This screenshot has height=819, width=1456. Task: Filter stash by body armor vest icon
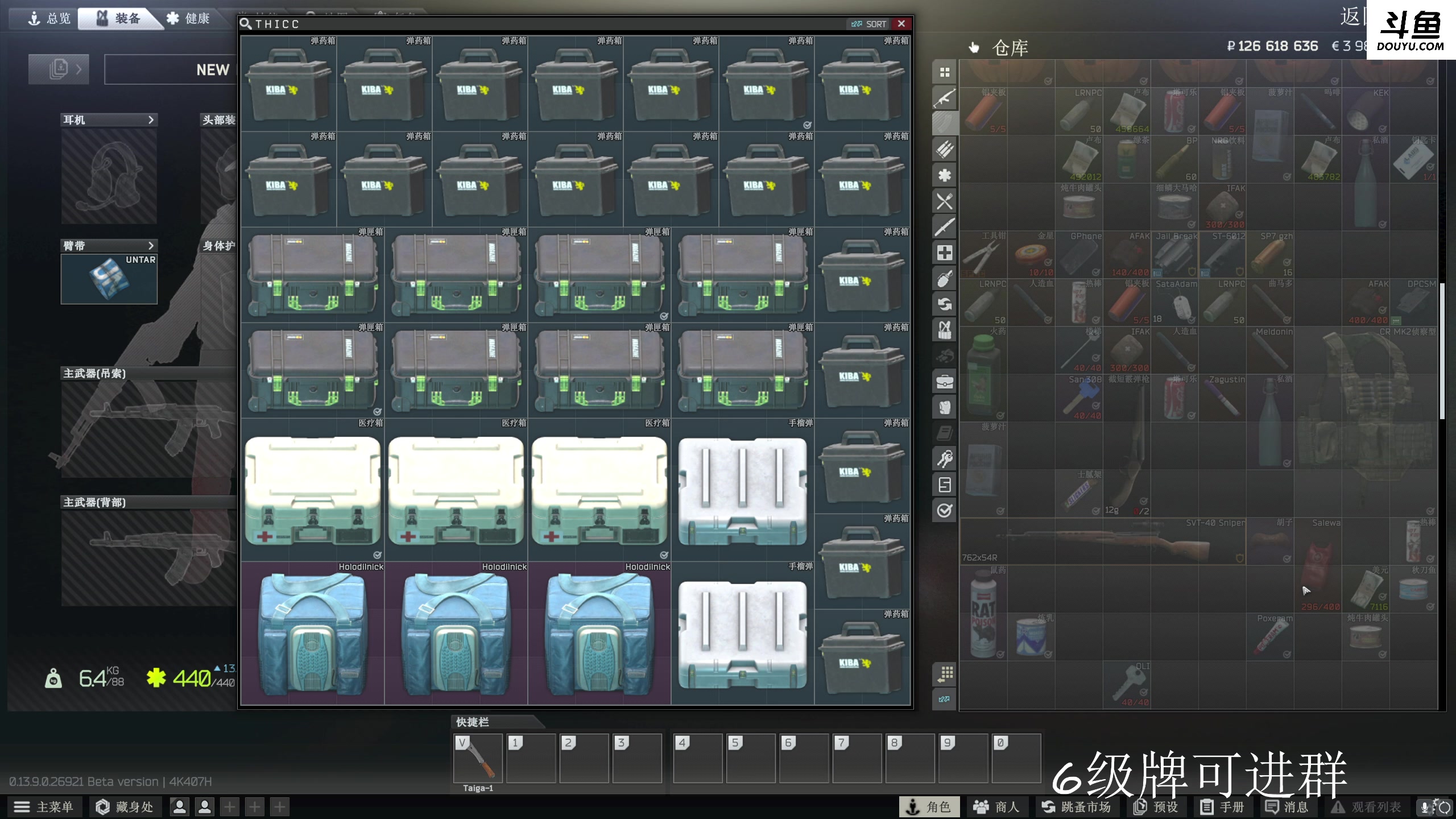[945, 407]
